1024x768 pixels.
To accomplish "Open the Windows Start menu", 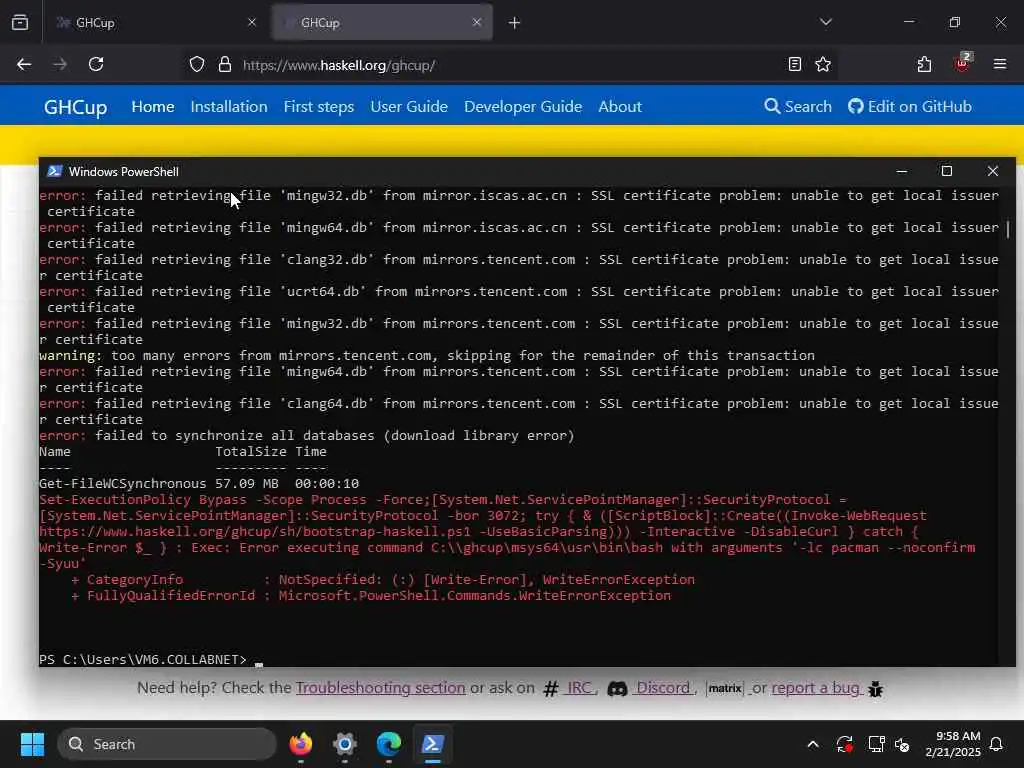I will pyautogui.click(x=32, y=744).
